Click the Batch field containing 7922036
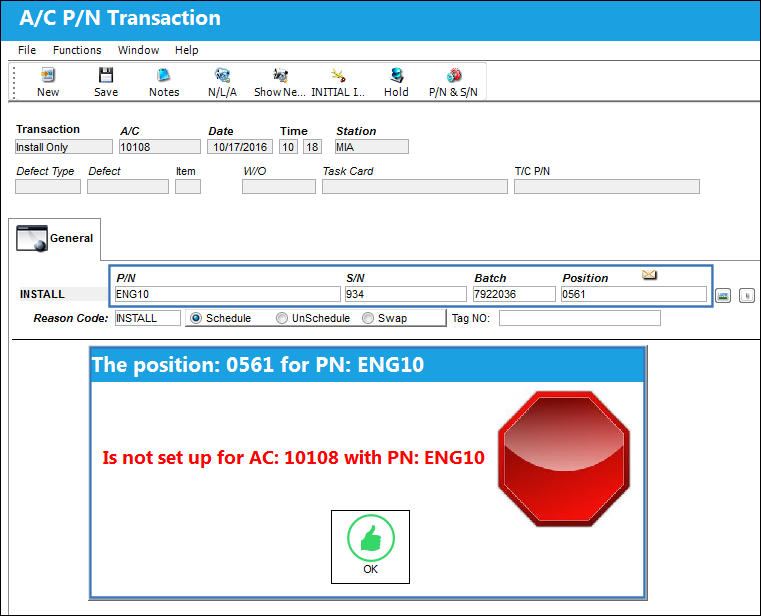Image resolution: width=761 pixels, height=616 pixels. tap(514, 294)
